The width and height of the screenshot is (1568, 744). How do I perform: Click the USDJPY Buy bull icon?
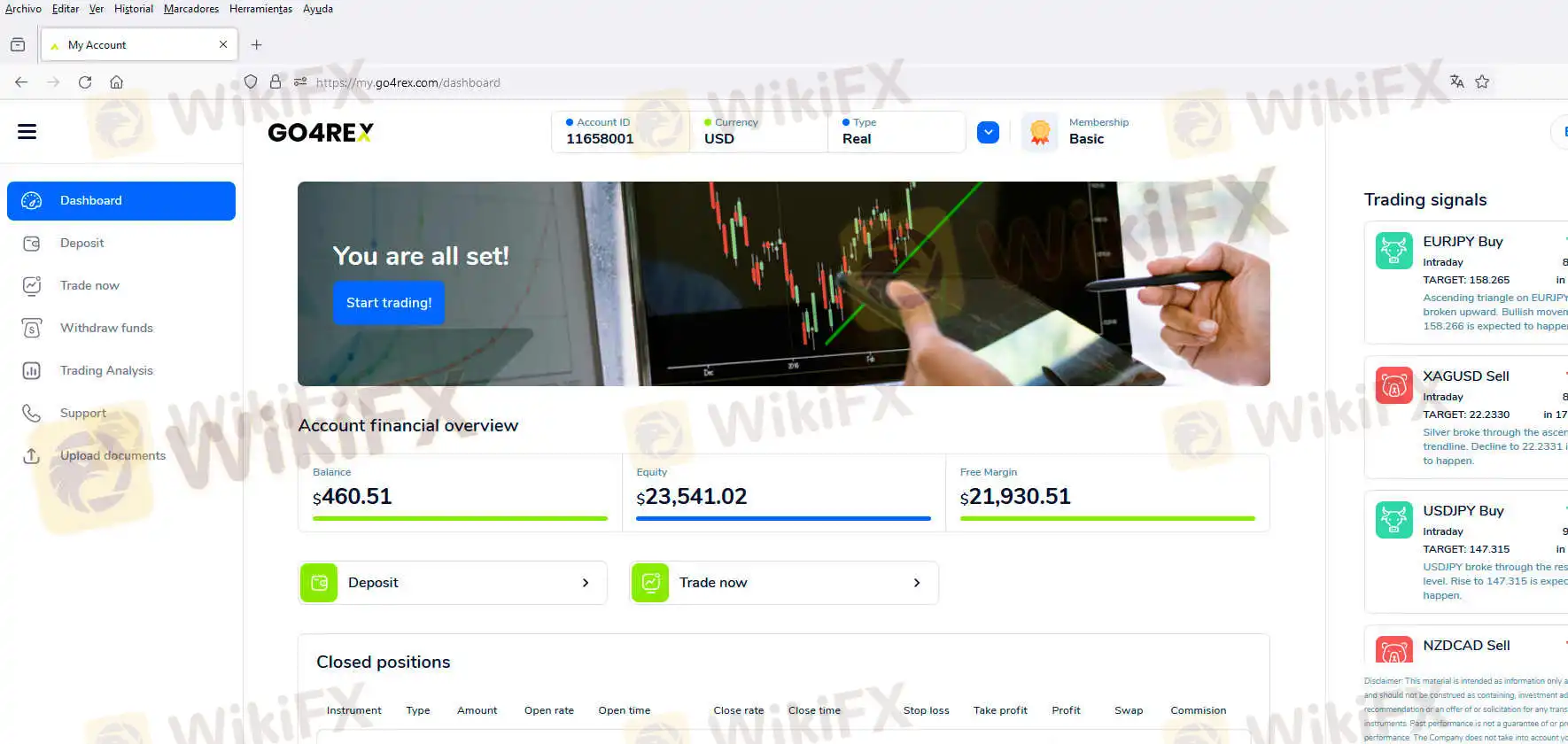click(1393, 520)
